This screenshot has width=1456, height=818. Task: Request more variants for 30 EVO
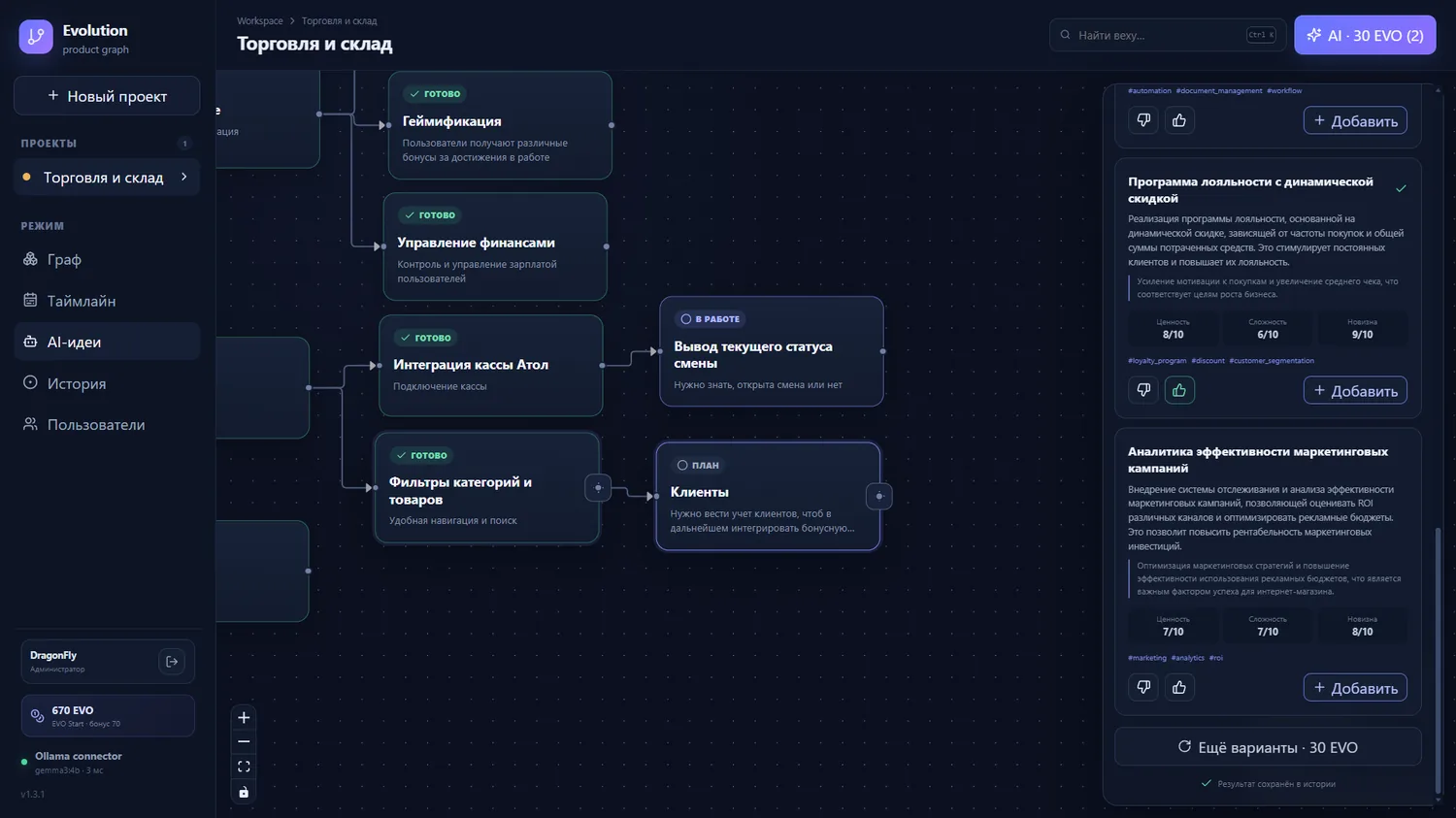click(x=1268, y=747)
